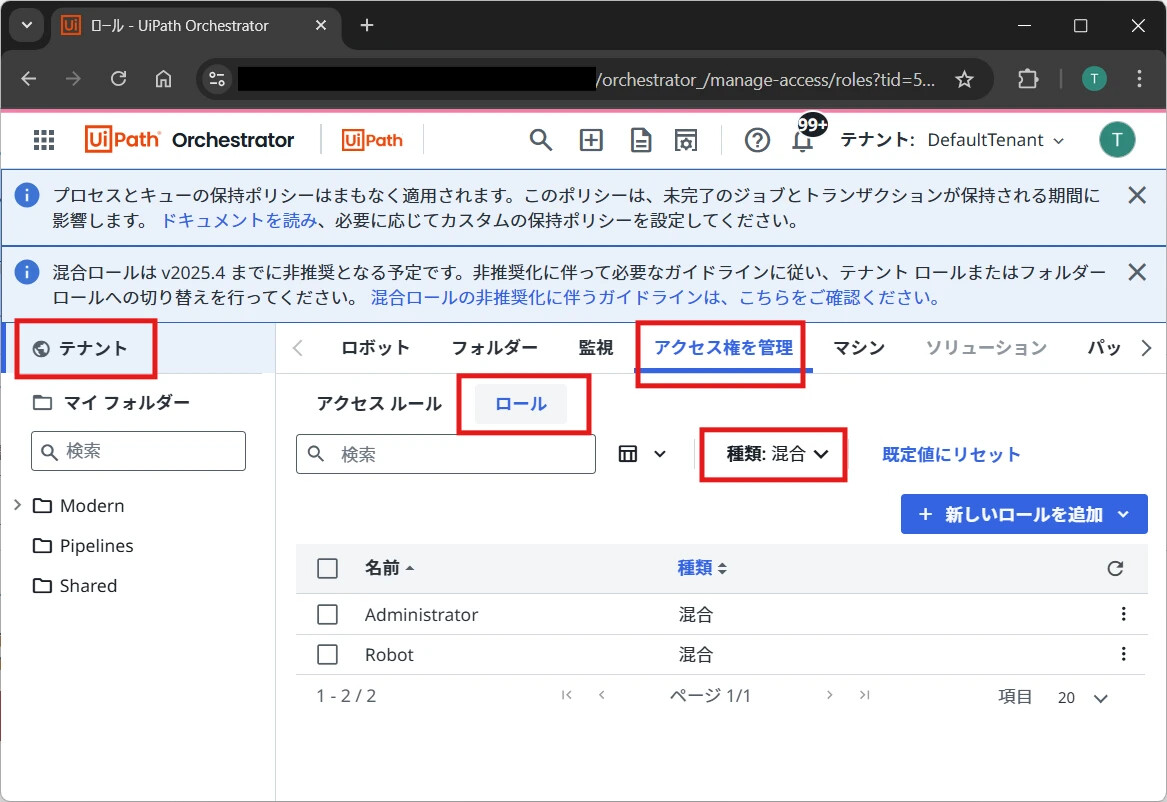Open Shared folder

point(75,586)
